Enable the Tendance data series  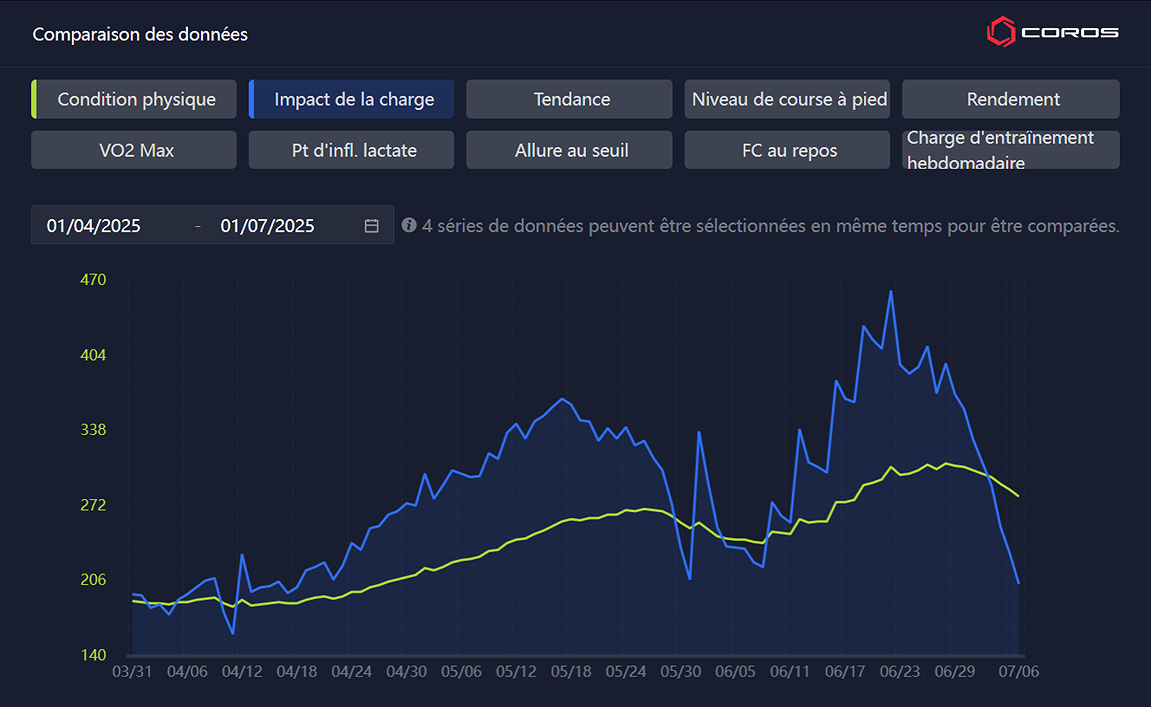pos(569,99)
